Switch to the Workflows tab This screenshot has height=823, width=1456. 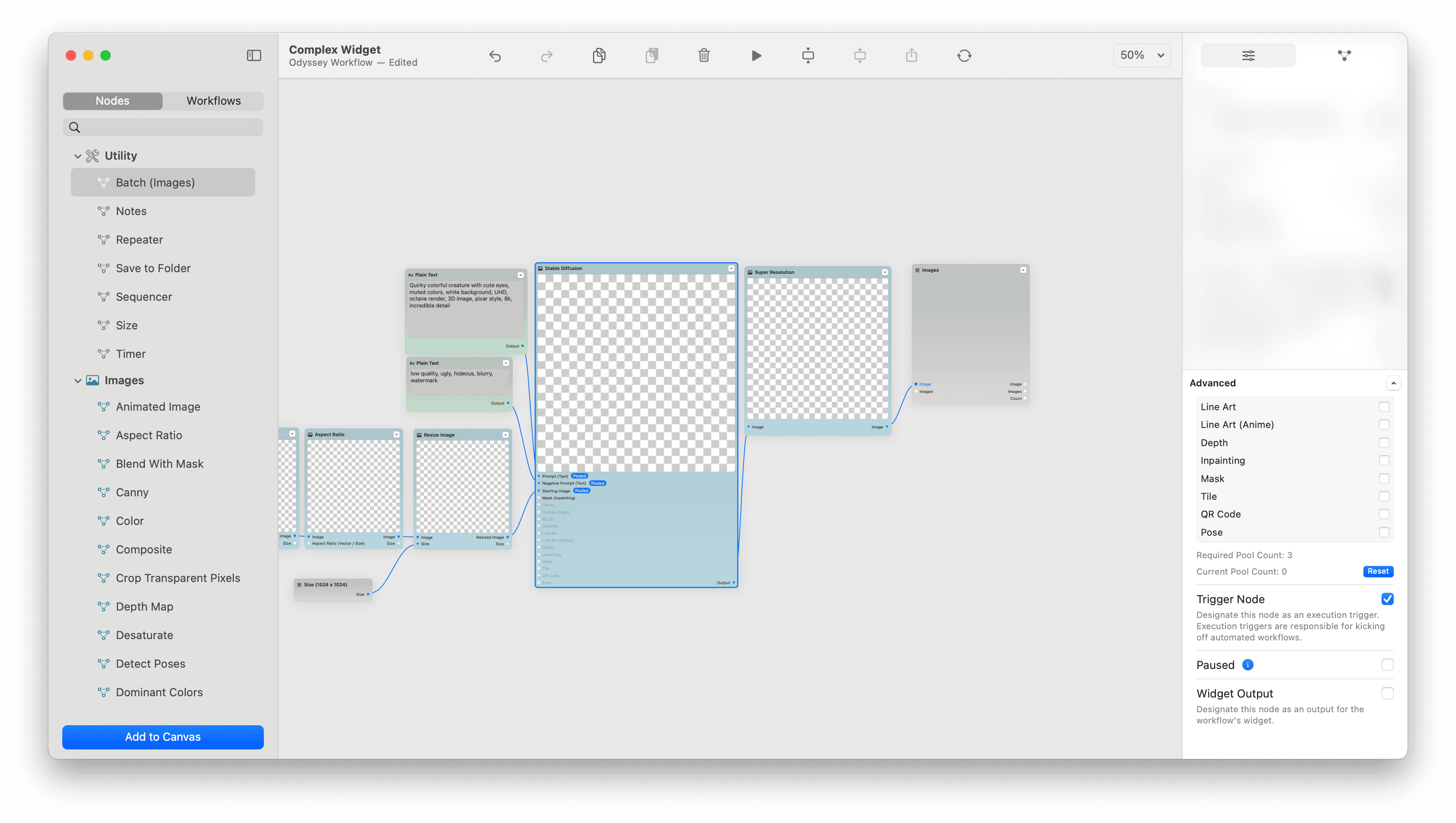214,101
